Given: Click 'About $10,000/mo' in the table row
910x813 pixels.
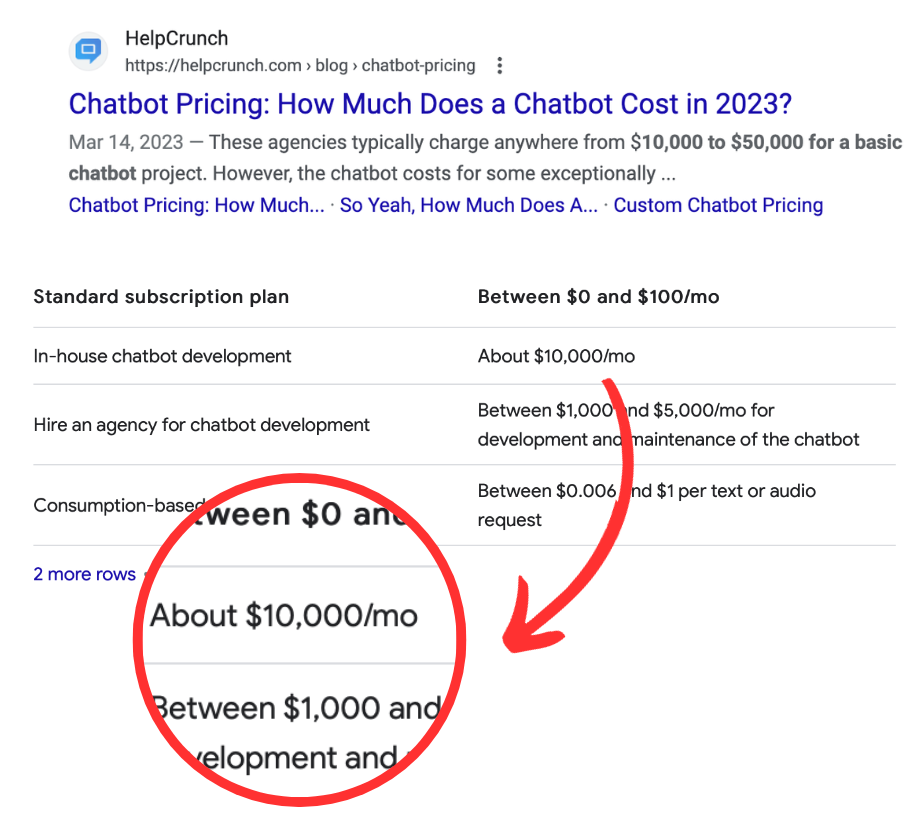Looking at the screenshot, I should pyautogui.click(x=556, y=356).
